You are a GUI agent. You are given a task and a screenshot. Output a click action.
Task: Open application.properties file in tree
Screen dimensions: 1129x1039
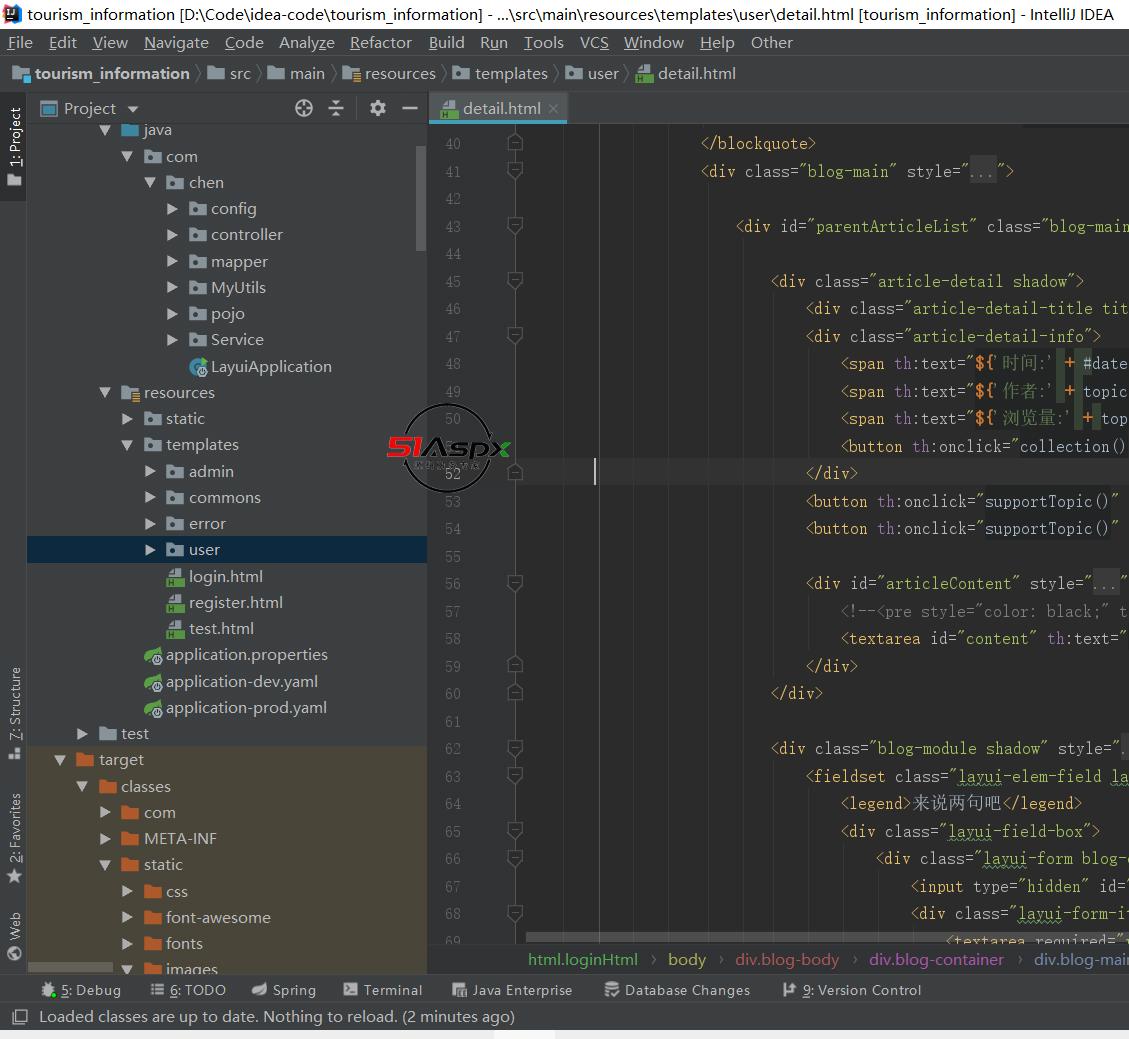click(246, 655)
